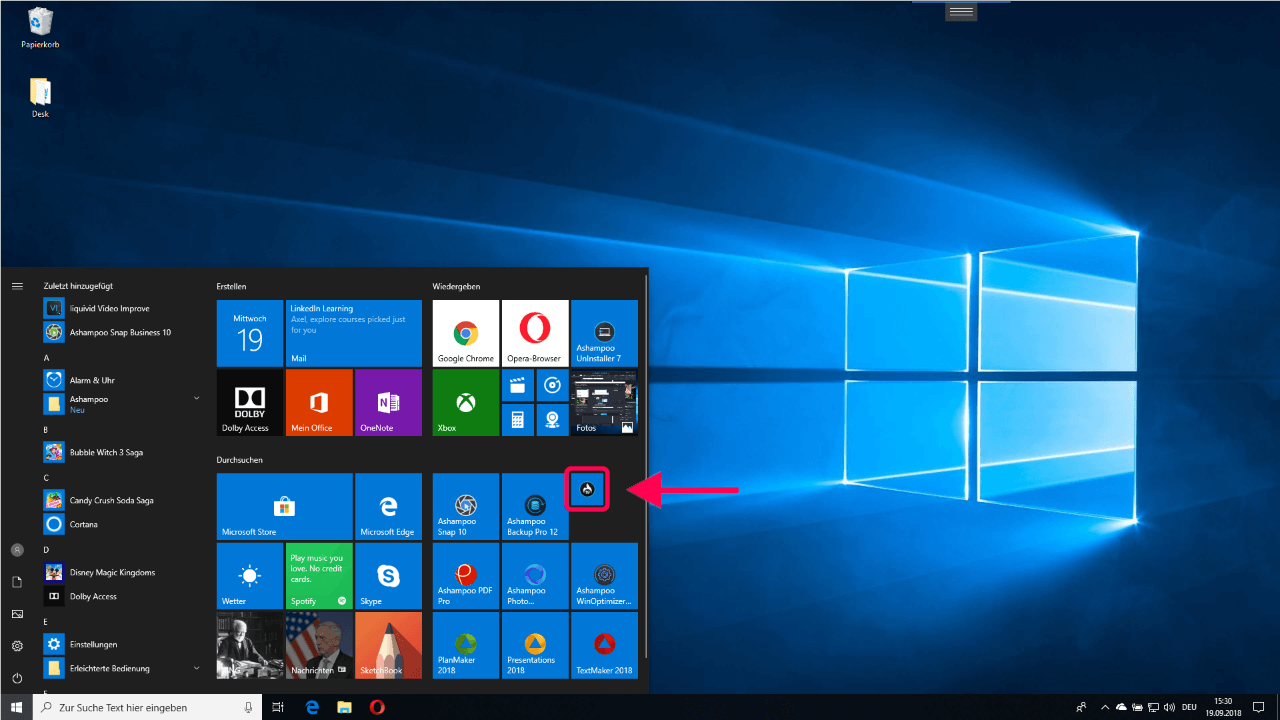
Task: Launch Microsoft Edge tile
Action: 388,506
